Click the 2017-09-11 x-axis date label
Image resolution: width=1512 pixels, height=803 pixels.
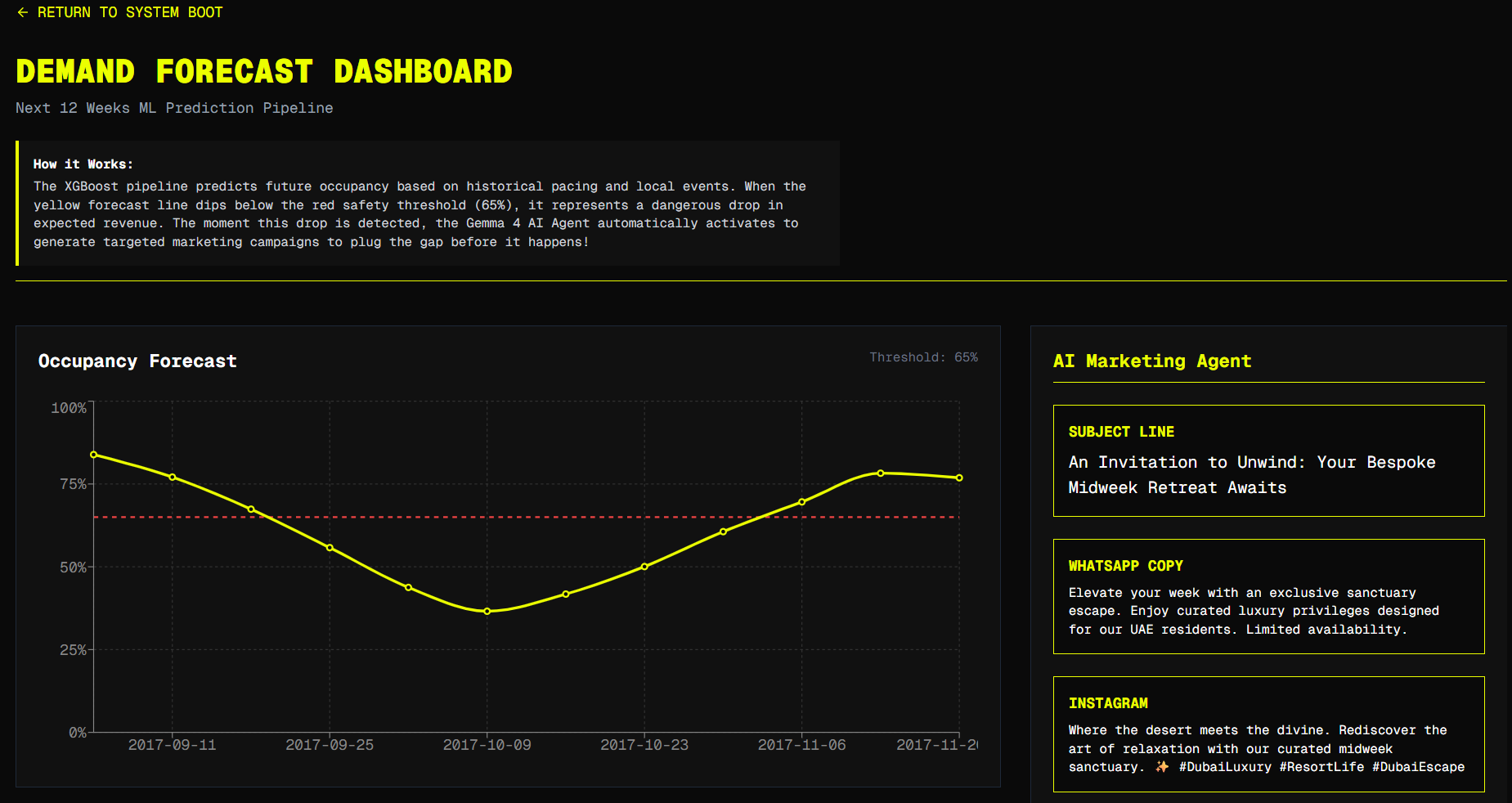point(173,745)
